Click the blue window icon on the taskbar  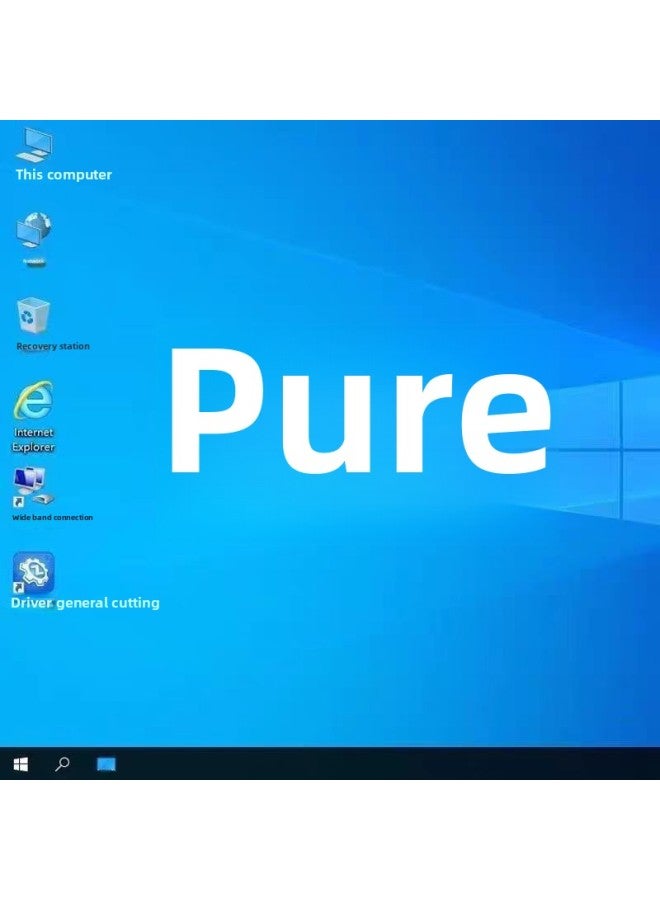coord(106,765)
